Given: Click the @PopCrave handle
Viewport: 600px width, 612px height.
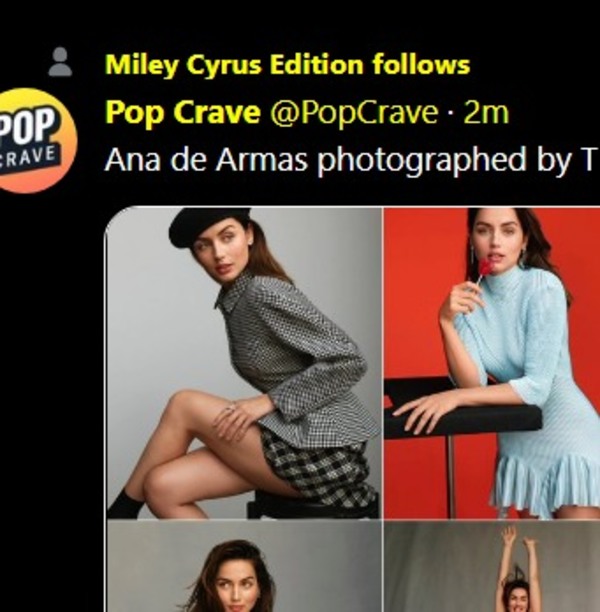Looking at the screenshot, I should [353, 113].
